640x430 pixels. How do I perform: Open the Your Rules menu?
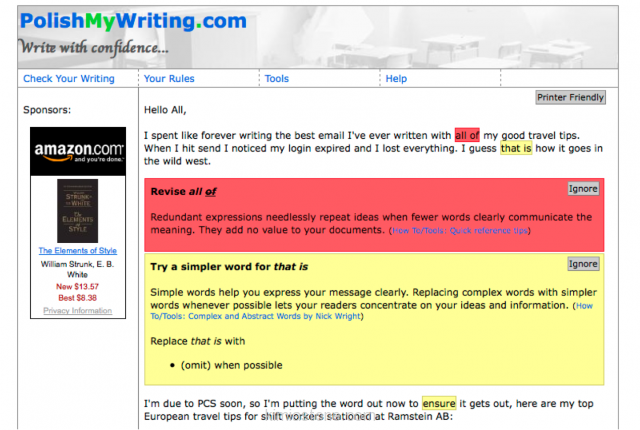(169, 79)
